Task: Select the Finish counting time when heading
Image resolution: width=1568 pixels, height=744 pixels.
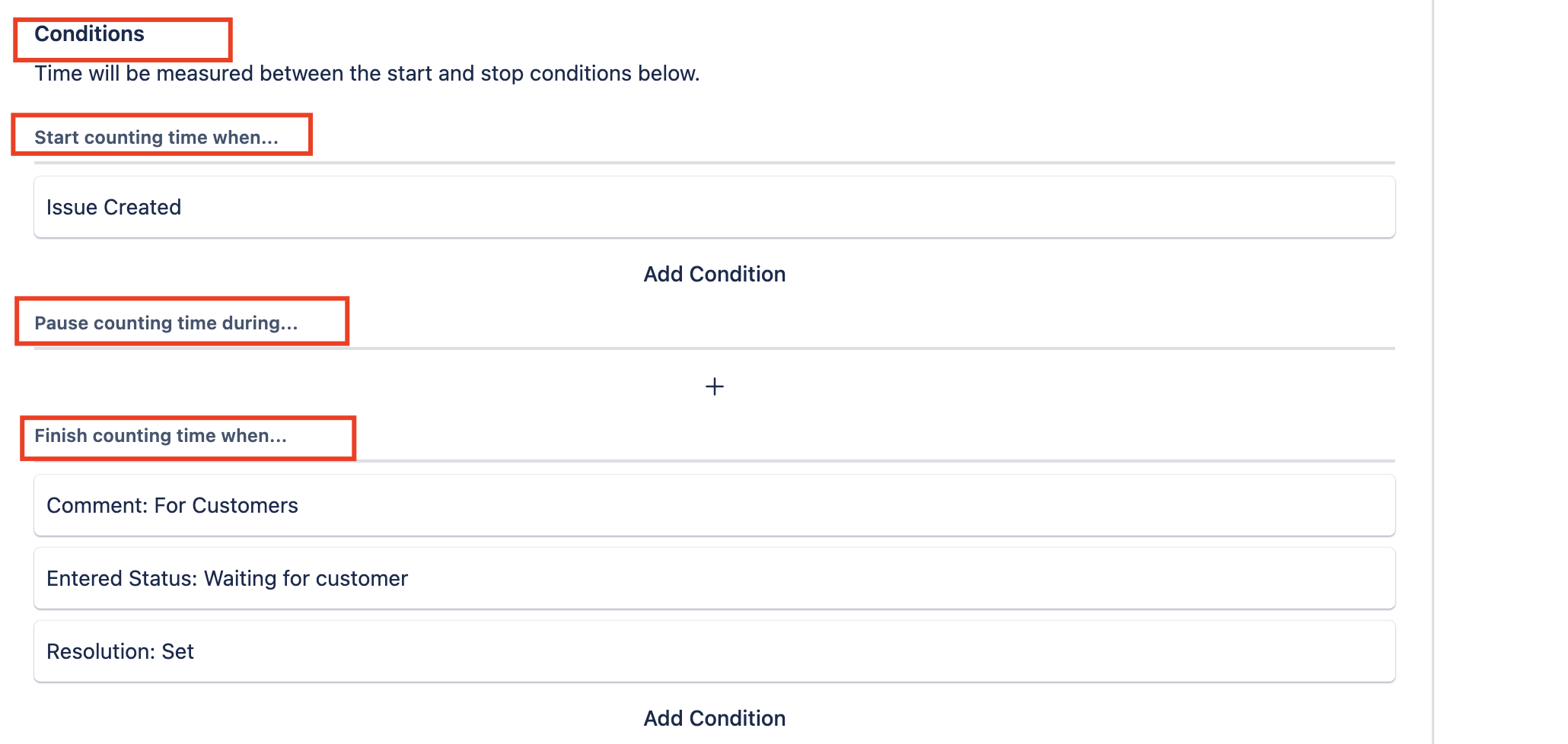Action: click(x=161, y=435)
